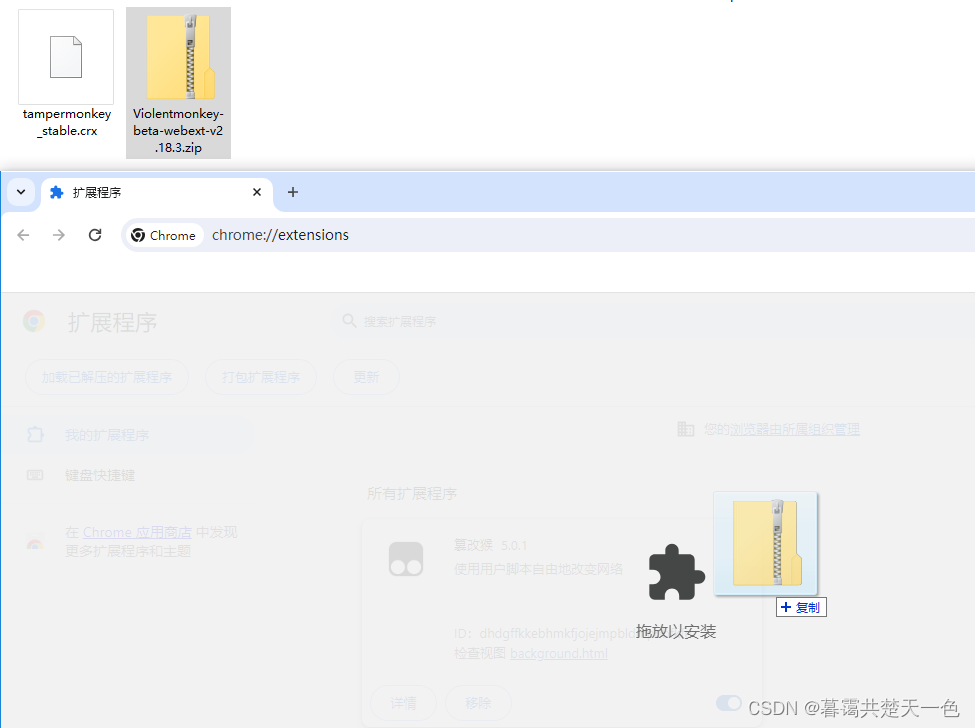Go forward with the browser forward arrow
Screen dimensions: 975x728
(59, 235)
